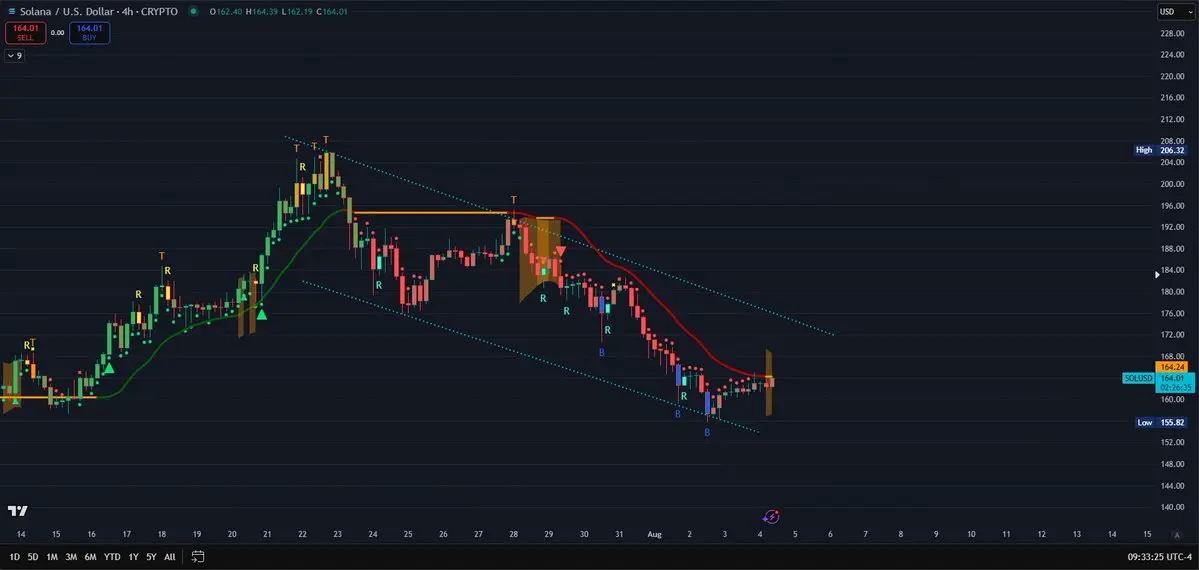
Task: Click the red down-arrow sell signal on the 29th
Action: tap(561, 251)
